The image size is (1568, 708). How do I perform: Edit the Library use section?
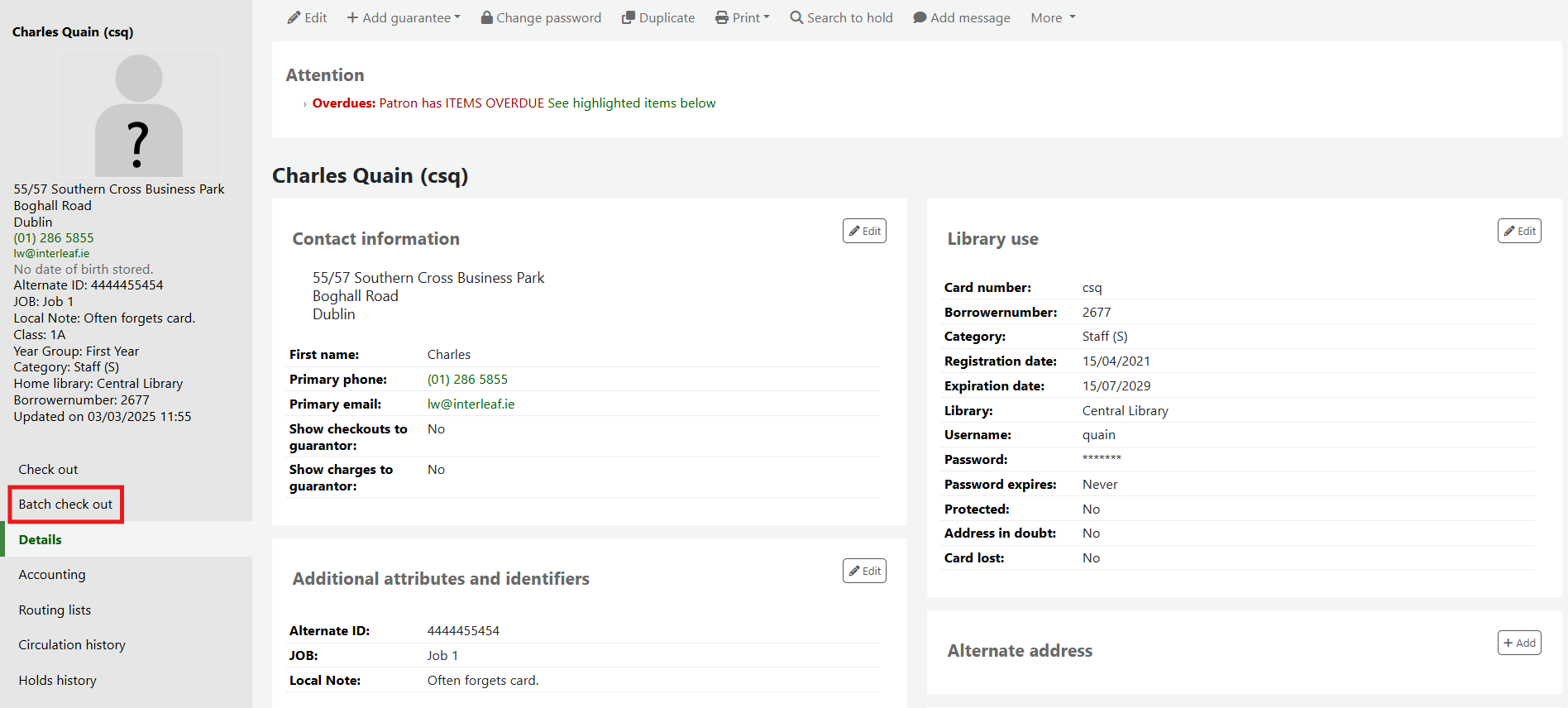[1518, 231]
